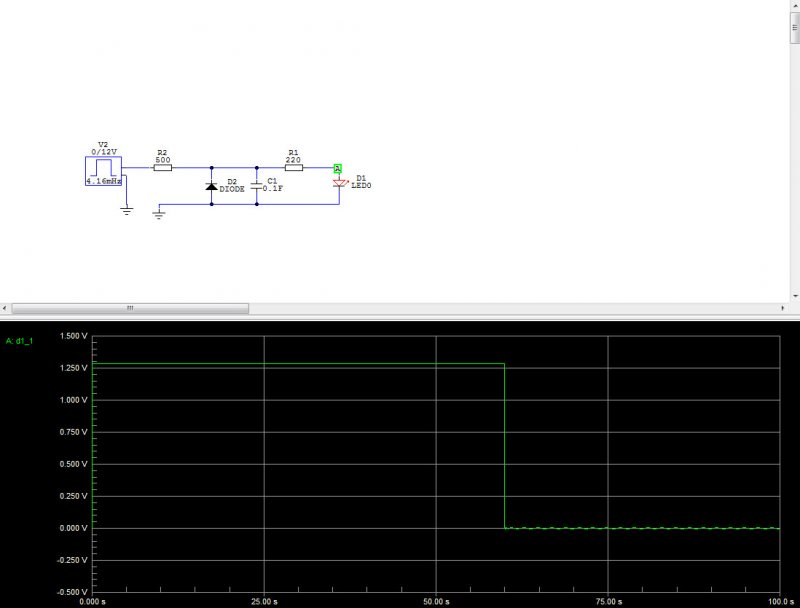Viewport: 800px width, 608px height.
Task: Click the horizontal scrollbar left arrow
Action: (x=5, y=308)
